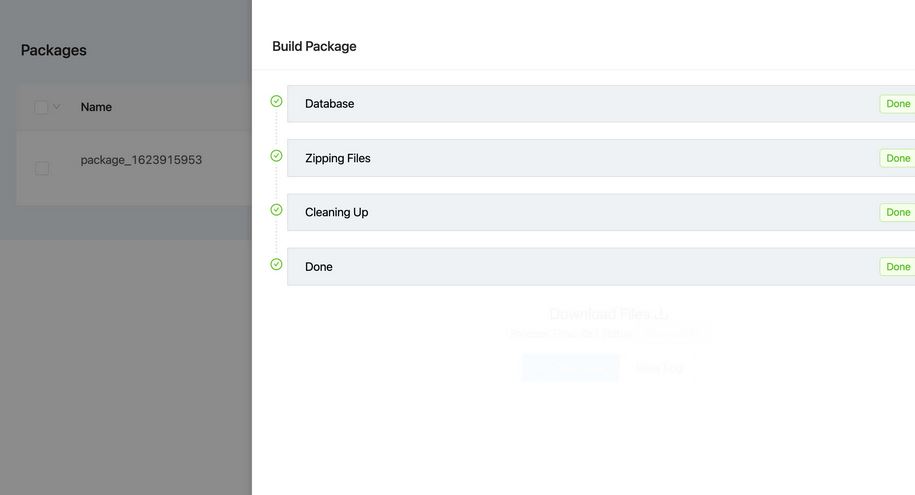Click the dimmed overlay to dismiss the Build Package drawer
The width and height of the screenshot is (915, 495).
tap(125, 362)
